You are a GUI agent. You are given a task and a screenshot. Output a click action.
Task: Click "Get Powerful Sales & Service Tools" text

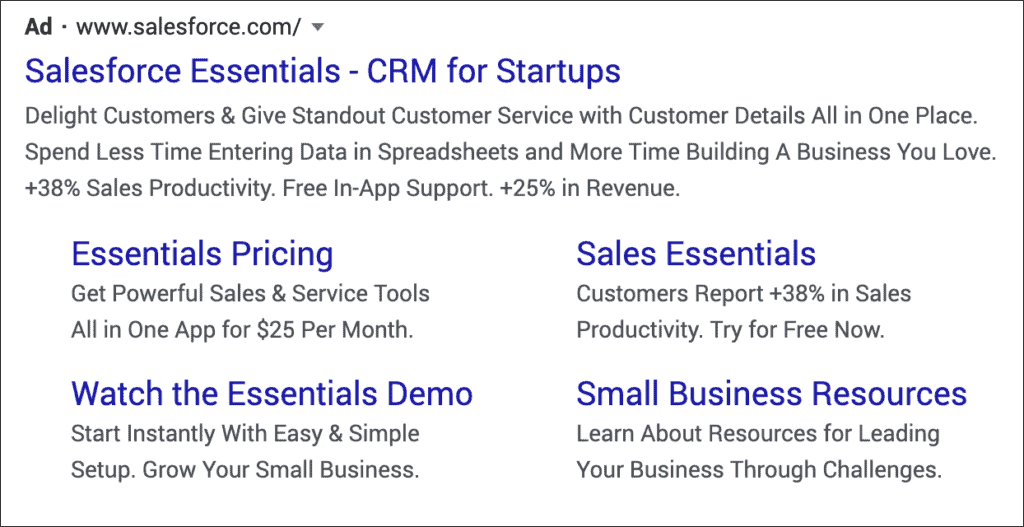click(x=250, y=294)
